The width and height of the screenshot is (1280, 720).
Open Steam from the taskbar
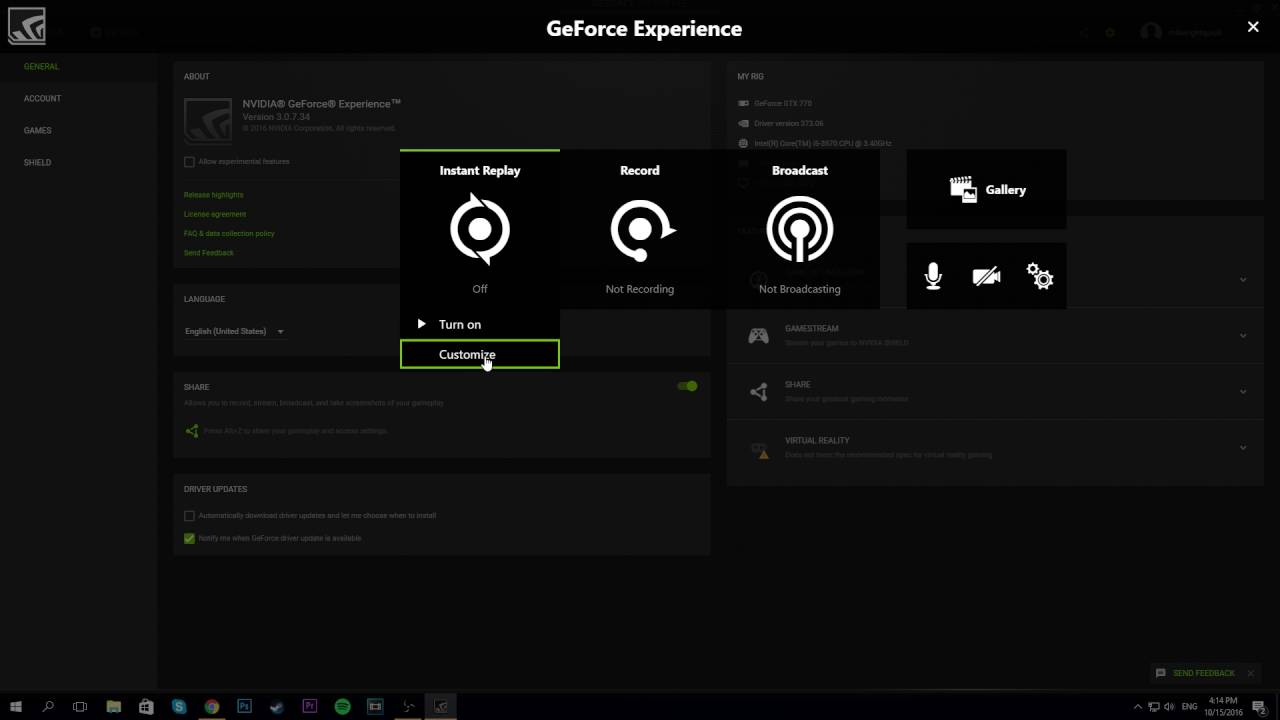(x=277, y=706)
